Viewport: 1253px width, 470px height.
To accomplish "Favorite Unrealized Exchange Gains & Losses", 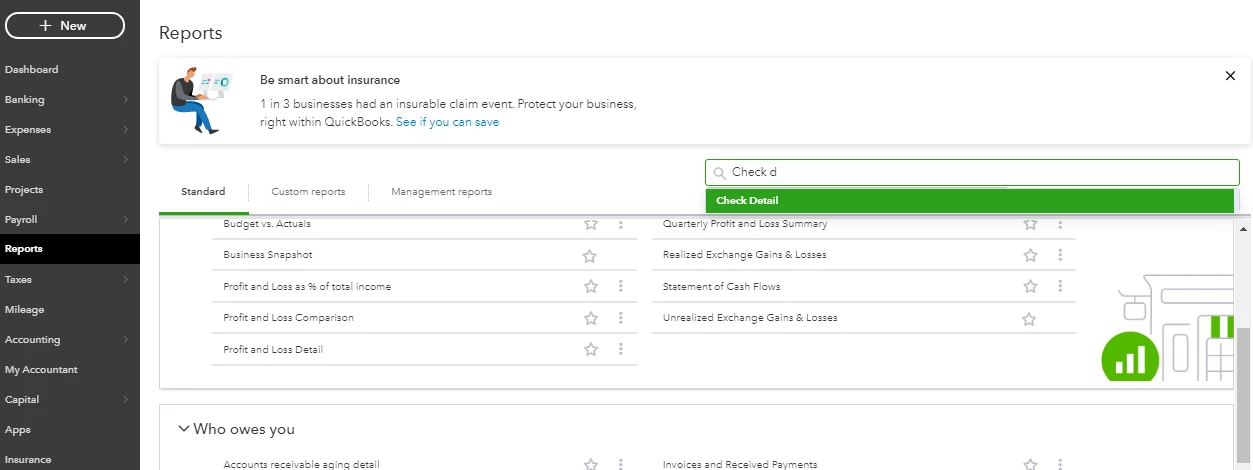I will pyautogui.click(x=1028, y=319).
